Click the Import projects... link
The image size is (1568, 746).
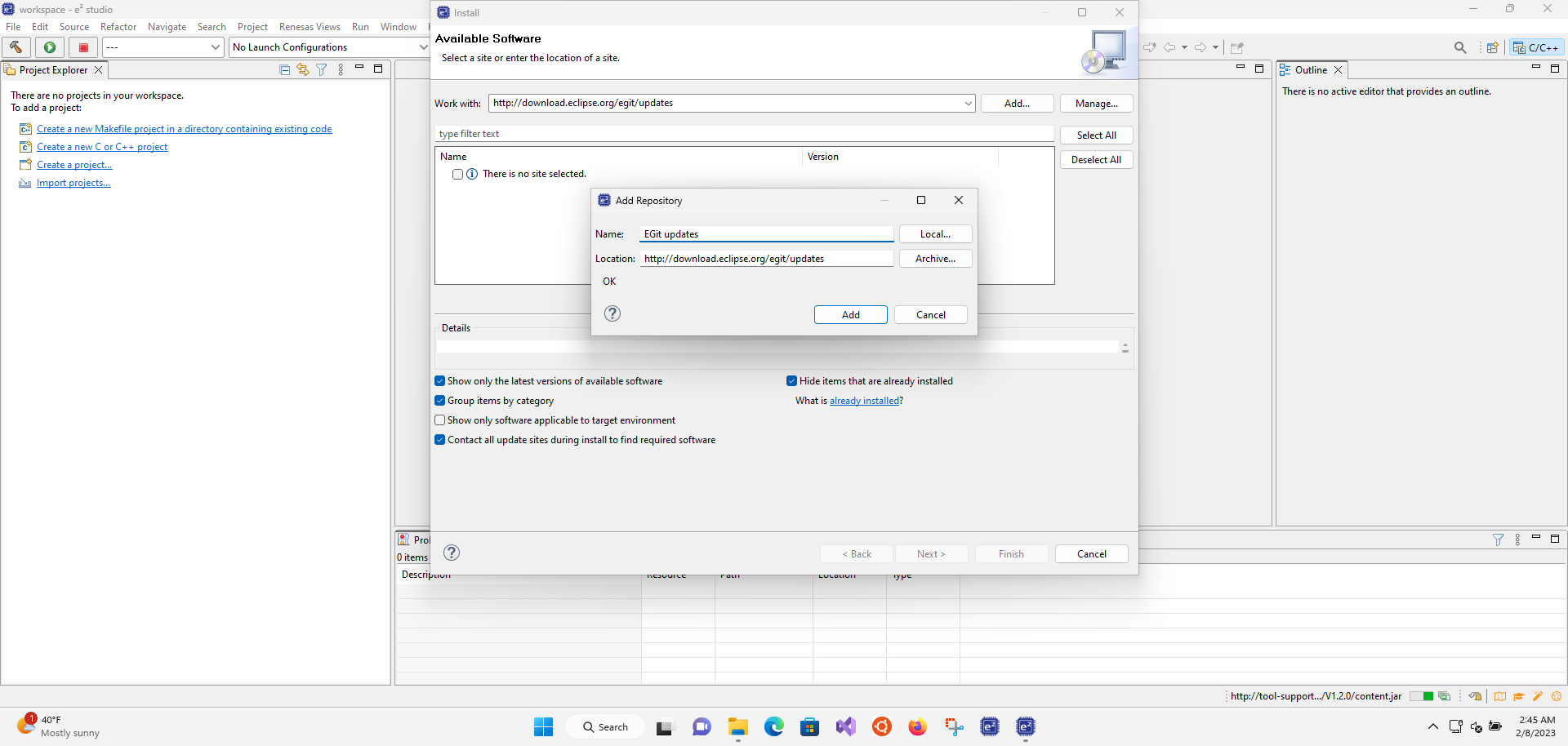[x=73, y=183]
